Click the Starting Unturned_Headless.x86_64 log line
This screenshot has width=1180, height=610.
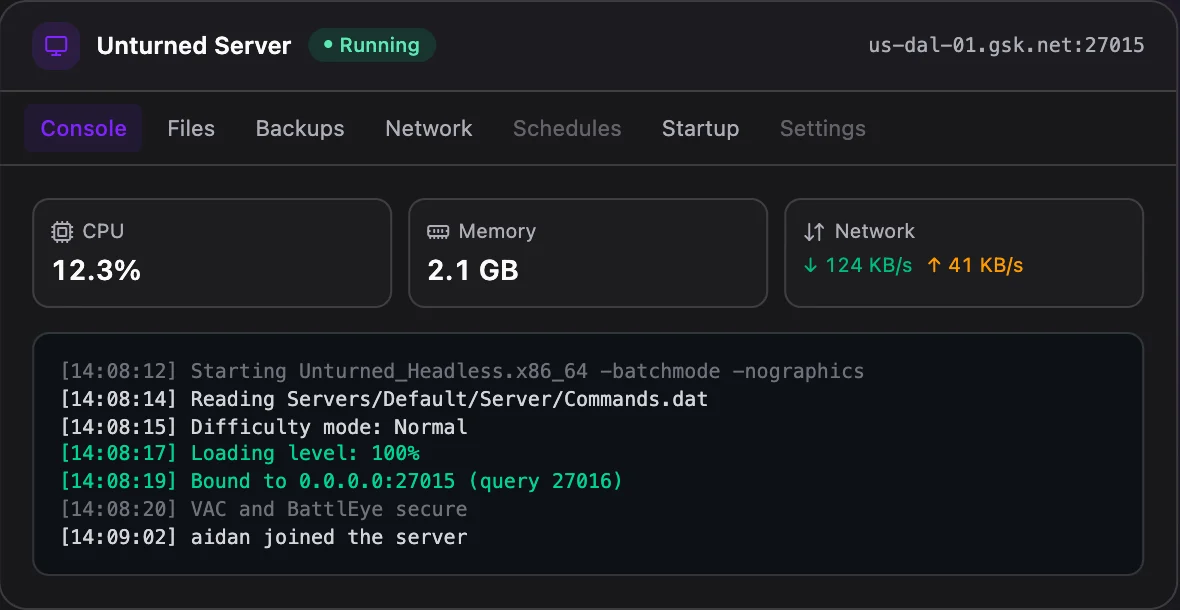coord(462,372)
